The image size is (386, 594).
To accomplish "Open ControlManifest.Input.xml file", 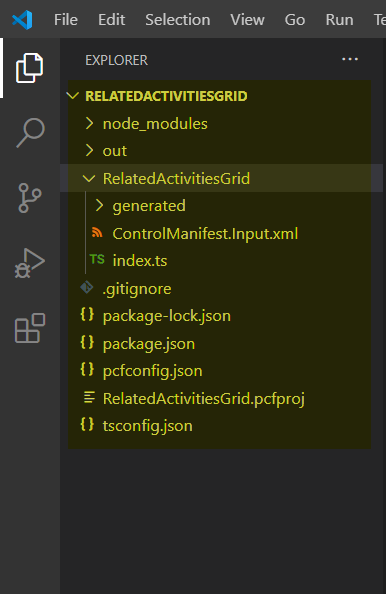I will [x=205, y=234].
